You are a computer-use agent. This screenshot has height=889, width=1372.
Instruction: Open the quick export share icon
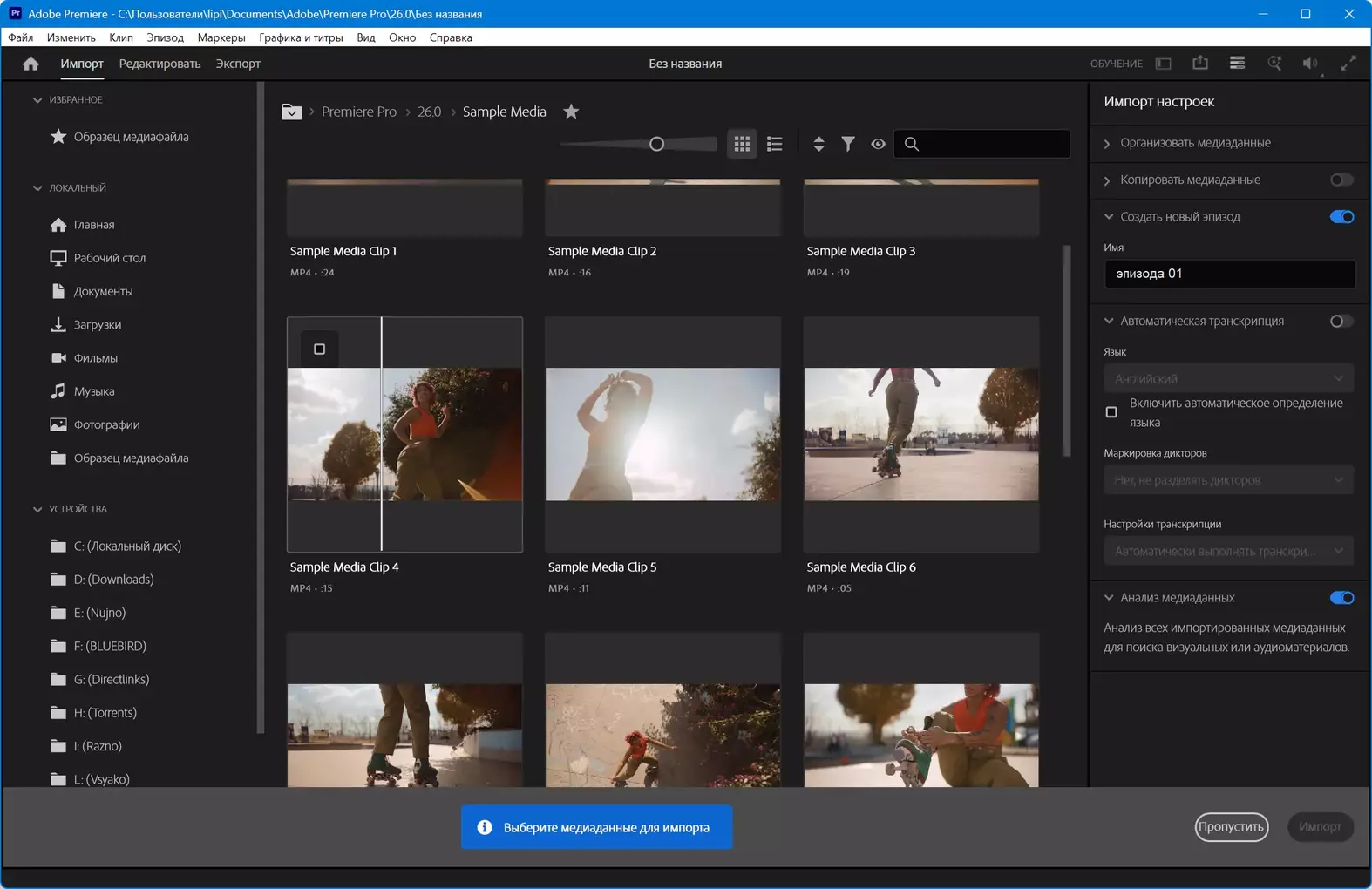click(1200, 64)
